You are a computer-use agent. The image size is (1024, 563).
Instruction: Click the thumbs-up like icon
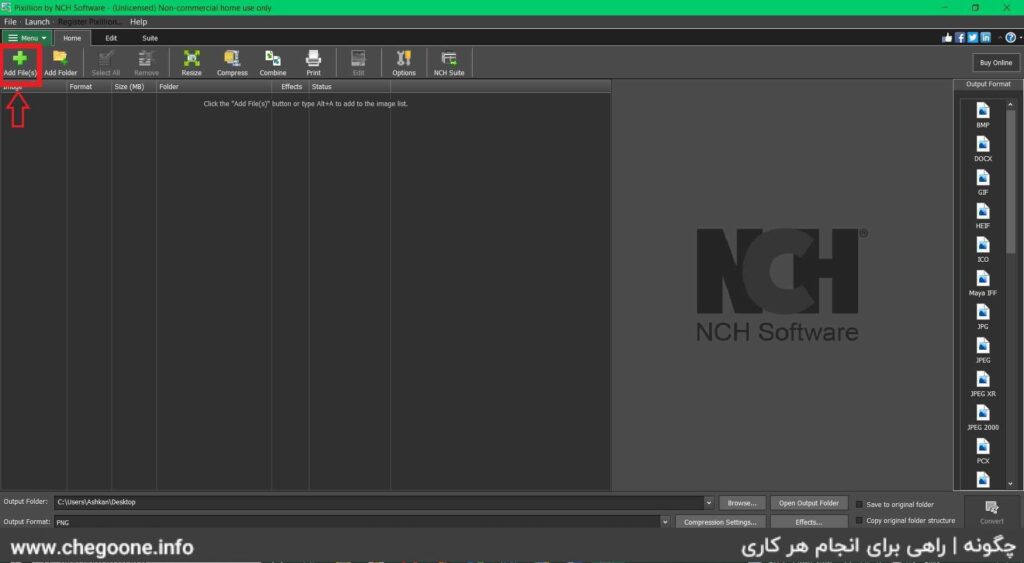(x=947, y=38)
